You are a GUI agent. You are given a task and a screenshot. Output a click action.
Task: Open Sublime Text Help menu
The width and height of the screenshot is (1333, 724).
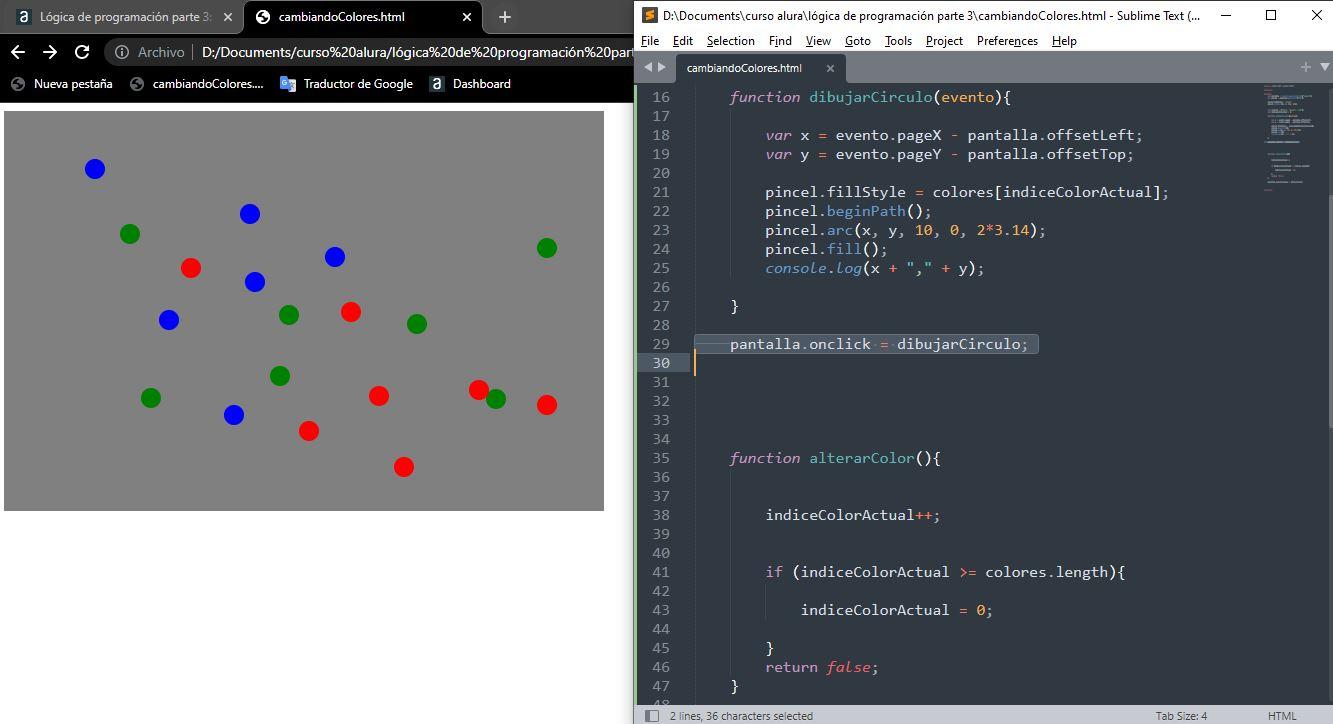click(x=1064, y=41)
